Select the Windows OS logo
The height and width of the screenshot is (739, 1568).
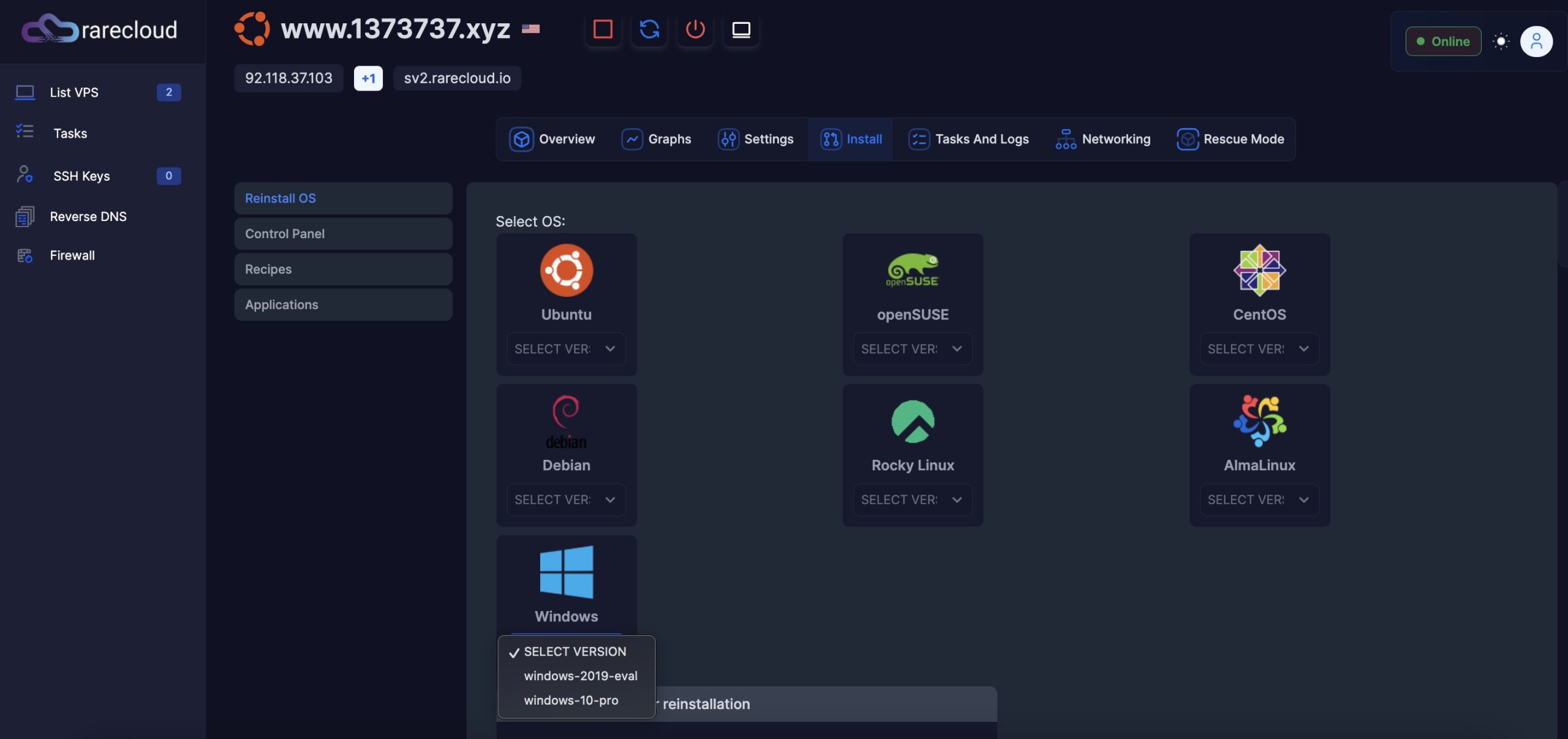click(566, 572)
